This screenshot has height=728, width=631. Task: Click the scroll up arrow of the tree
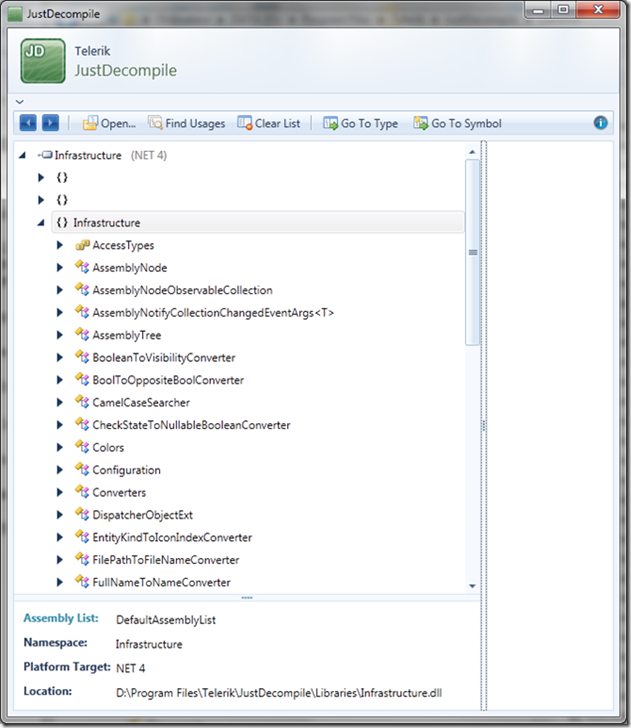tap(472, 152)
